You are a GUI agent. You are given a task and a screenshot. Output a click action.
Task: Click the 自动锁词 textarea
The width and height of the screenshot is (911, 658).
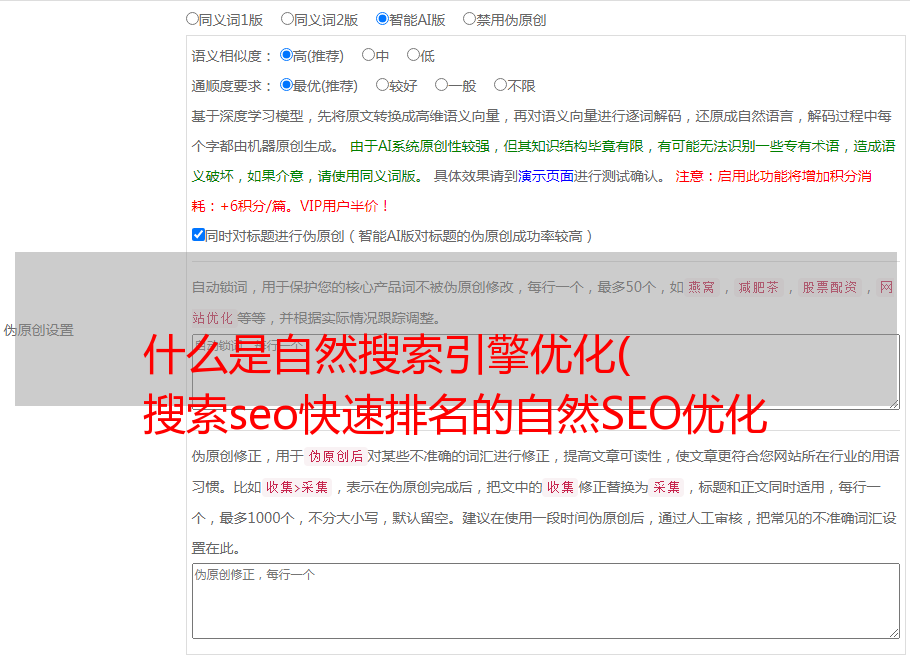pos(546,372)
